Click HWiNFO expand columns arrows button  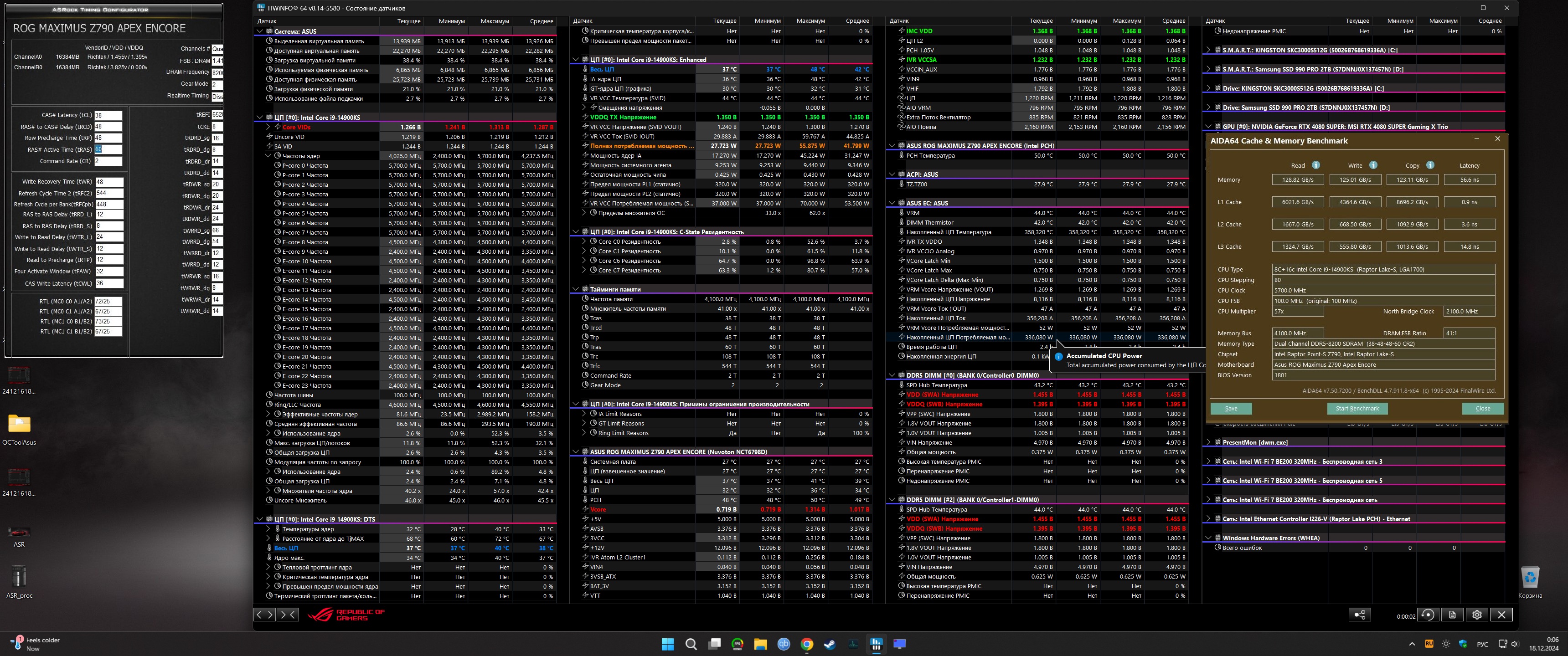point(264,615)
